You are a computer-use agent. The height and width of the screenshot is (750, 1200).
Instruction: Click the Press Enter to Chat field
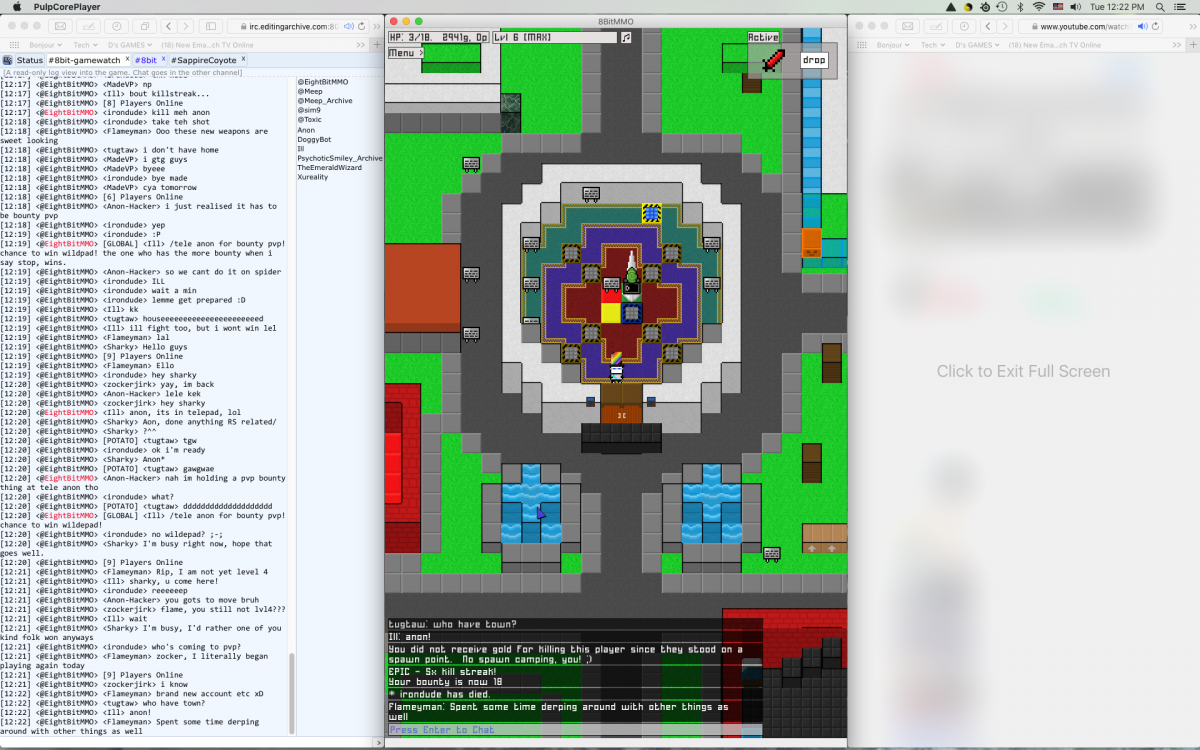[x=574, y=730]
